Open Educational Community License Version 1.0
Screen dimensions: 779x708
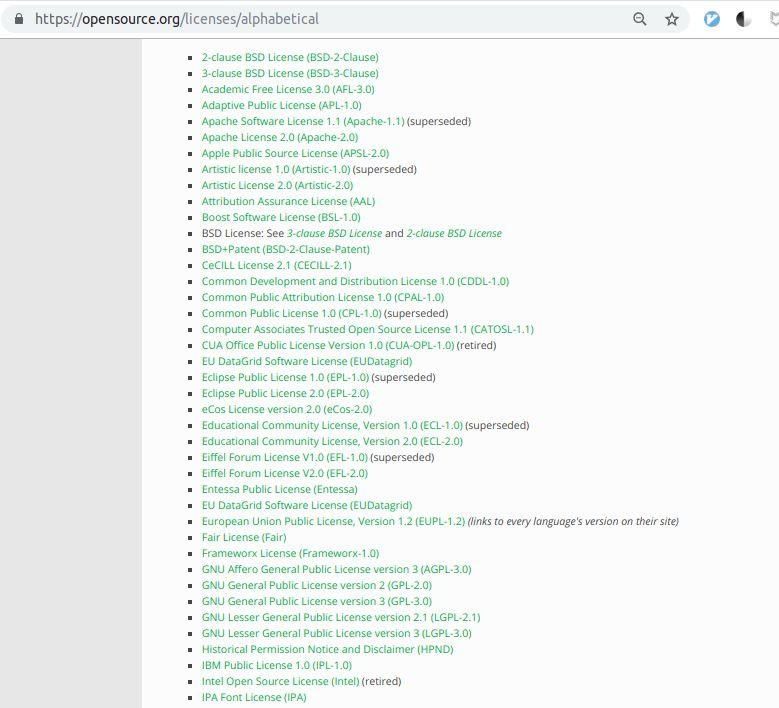[332, 425]
